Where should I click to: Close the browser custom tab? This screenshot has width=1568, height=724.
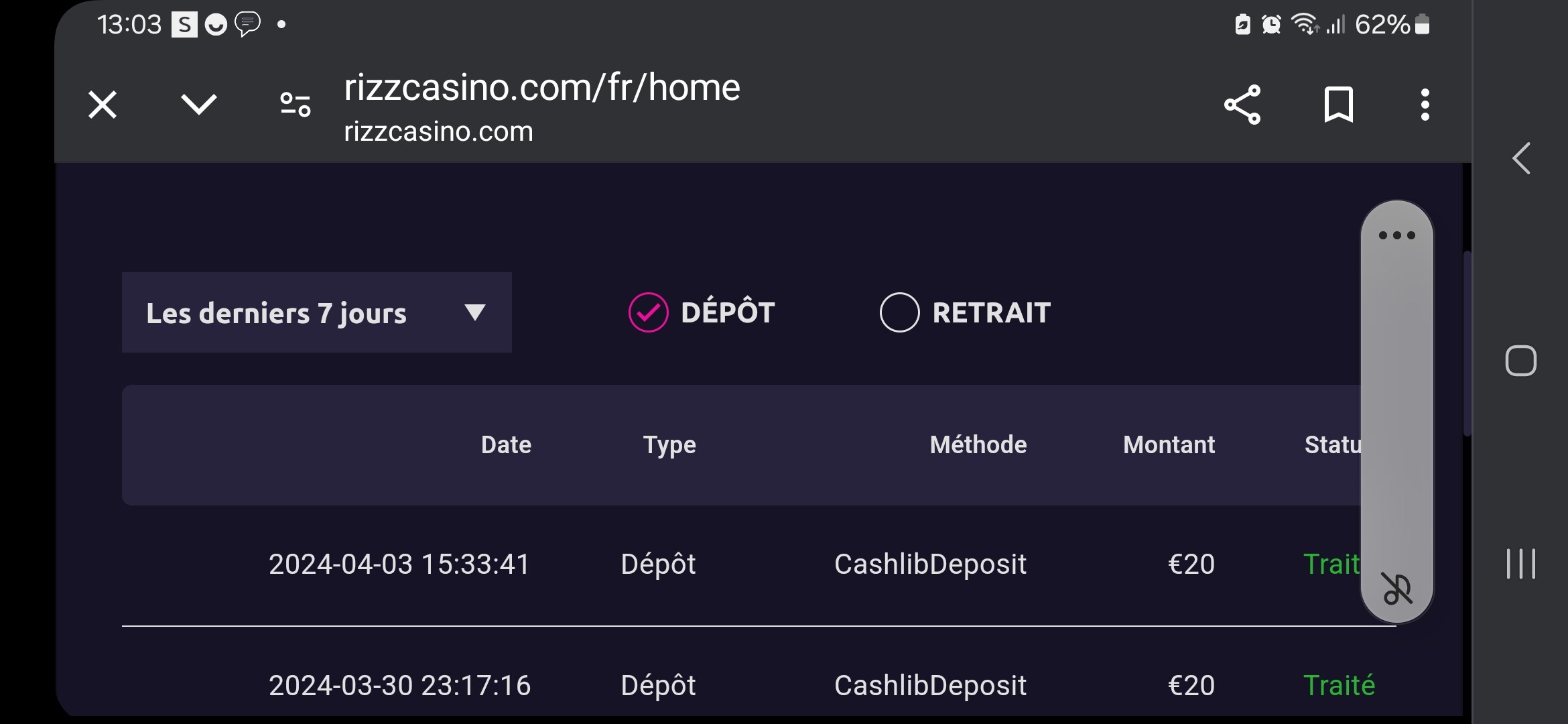point(103,105)
